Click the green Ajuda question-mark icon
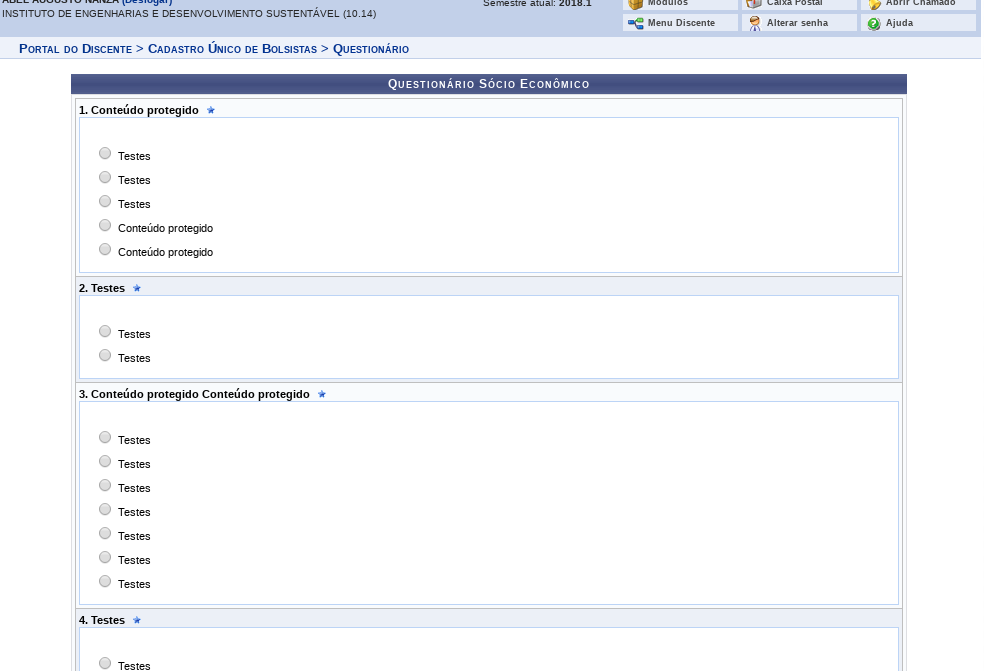 (874, 23)
